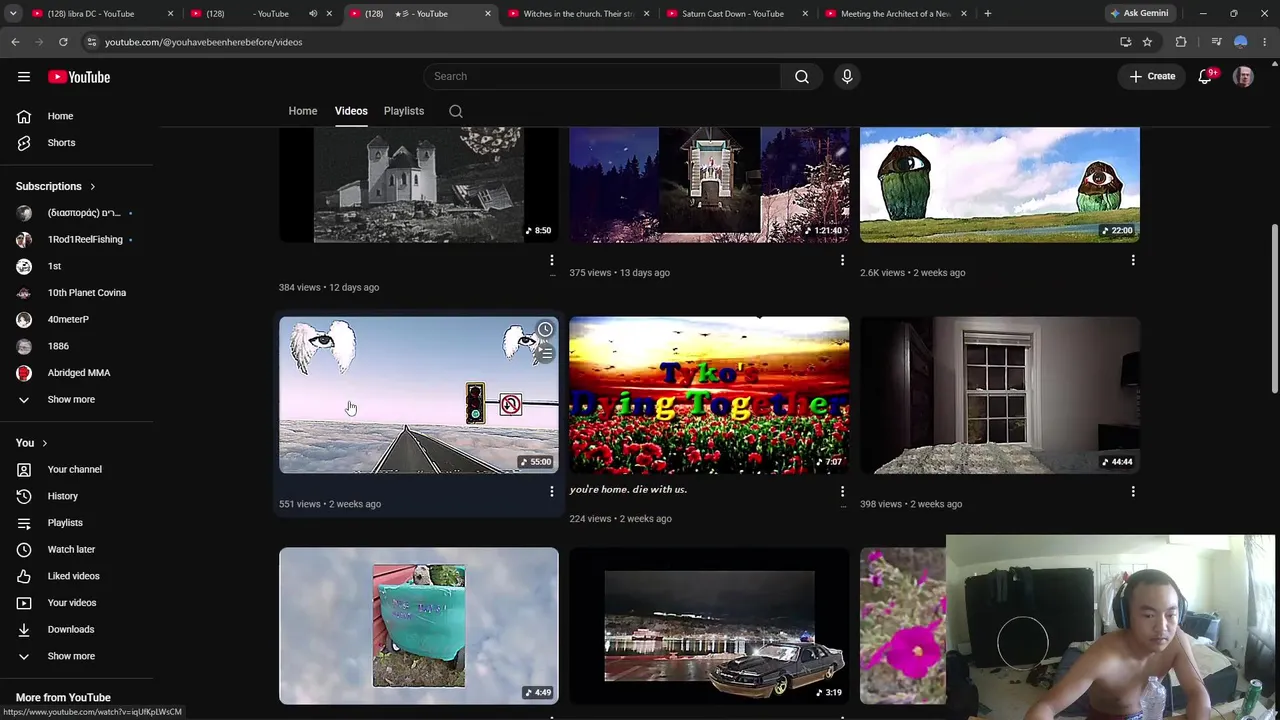Click the YouTube logo
This screenshot has height=720, width=1280.
point(79,77)
